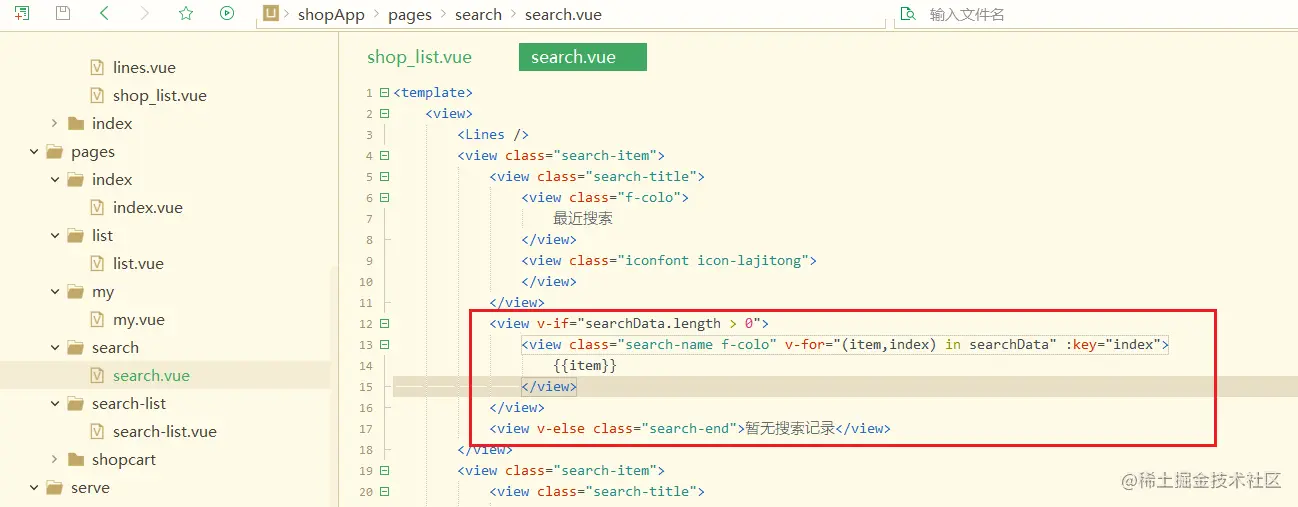Click search.vue in the breadcrumb
This screenshot has width=1298, height=507.
point(563,15)
